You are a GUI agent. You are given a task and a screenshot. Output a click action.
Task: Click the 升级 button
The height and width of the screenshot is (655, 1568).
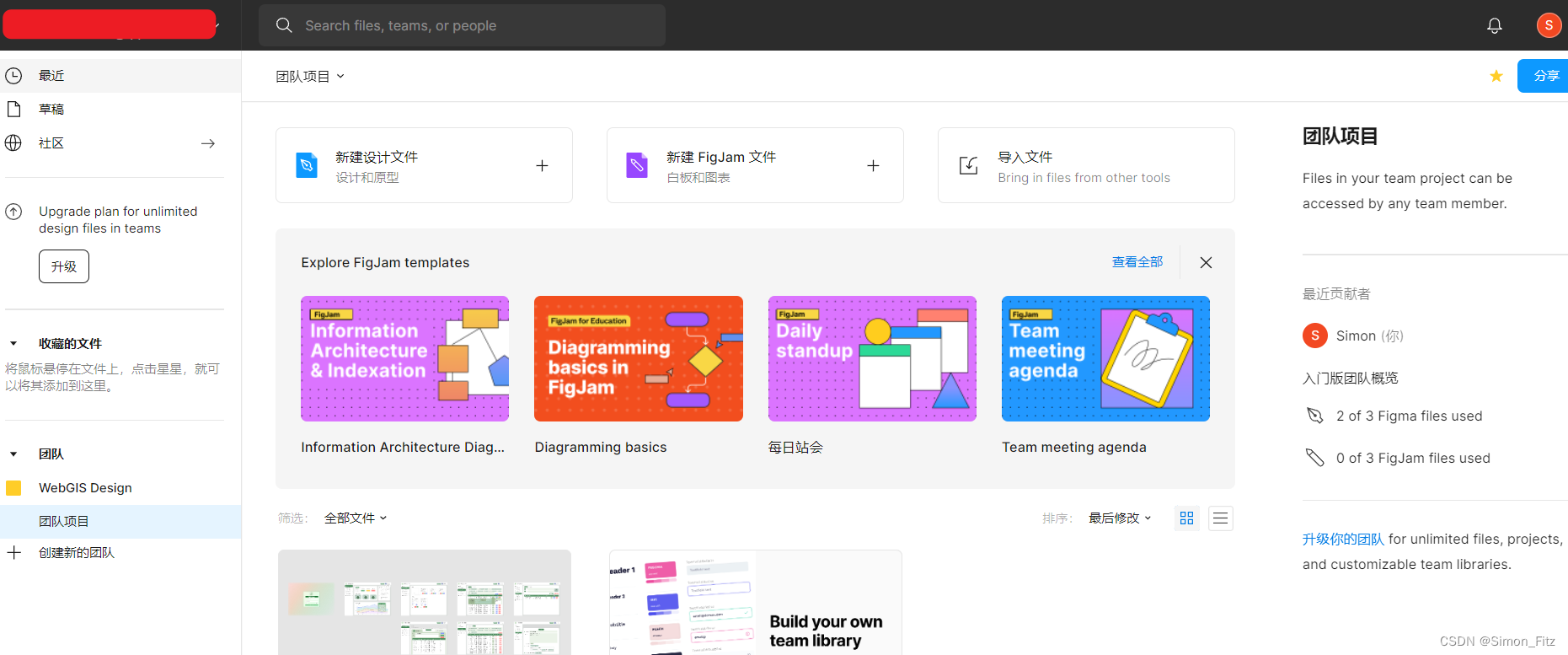64,266
